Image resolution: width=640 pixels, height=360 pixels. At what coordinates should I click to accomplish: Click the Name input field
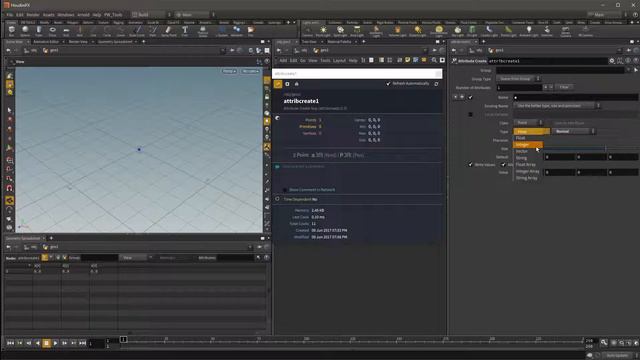click(x=575, y=97)
